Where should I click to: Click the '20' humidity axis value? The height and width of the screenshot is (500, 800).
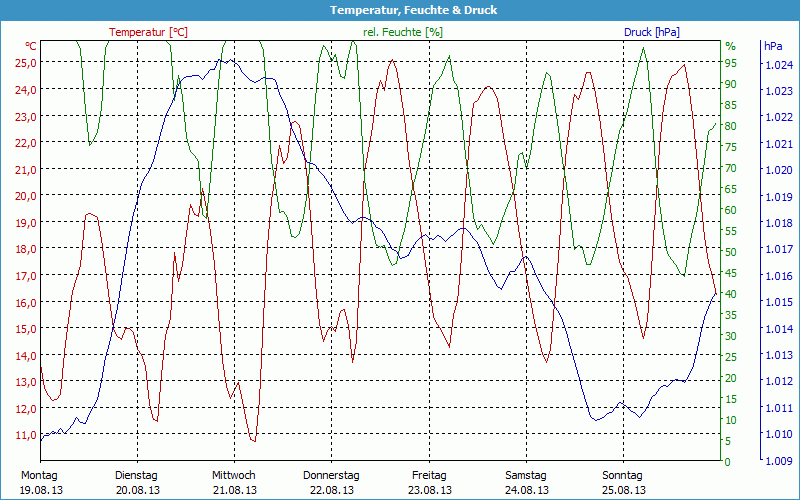pyautogui.click(x=731, y=378)
